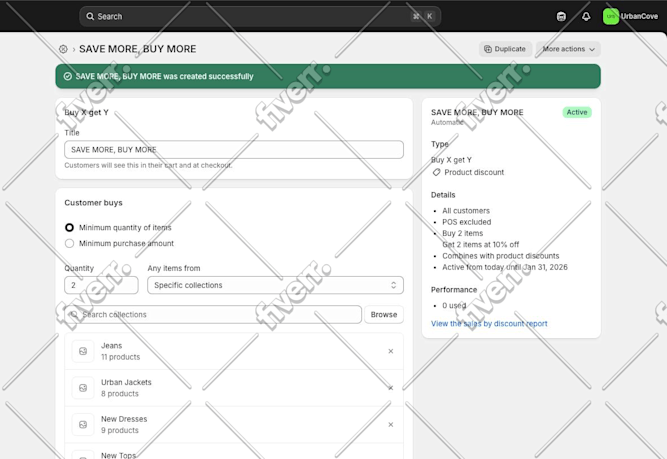Click '9 products' under New Dresses
The height and width of the screenshot is (459, 667).
120,430
